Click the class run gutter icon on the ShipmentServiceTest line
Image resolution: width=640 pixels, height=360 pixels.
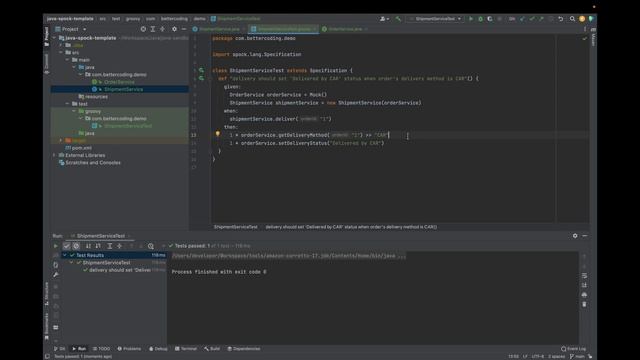201,70
